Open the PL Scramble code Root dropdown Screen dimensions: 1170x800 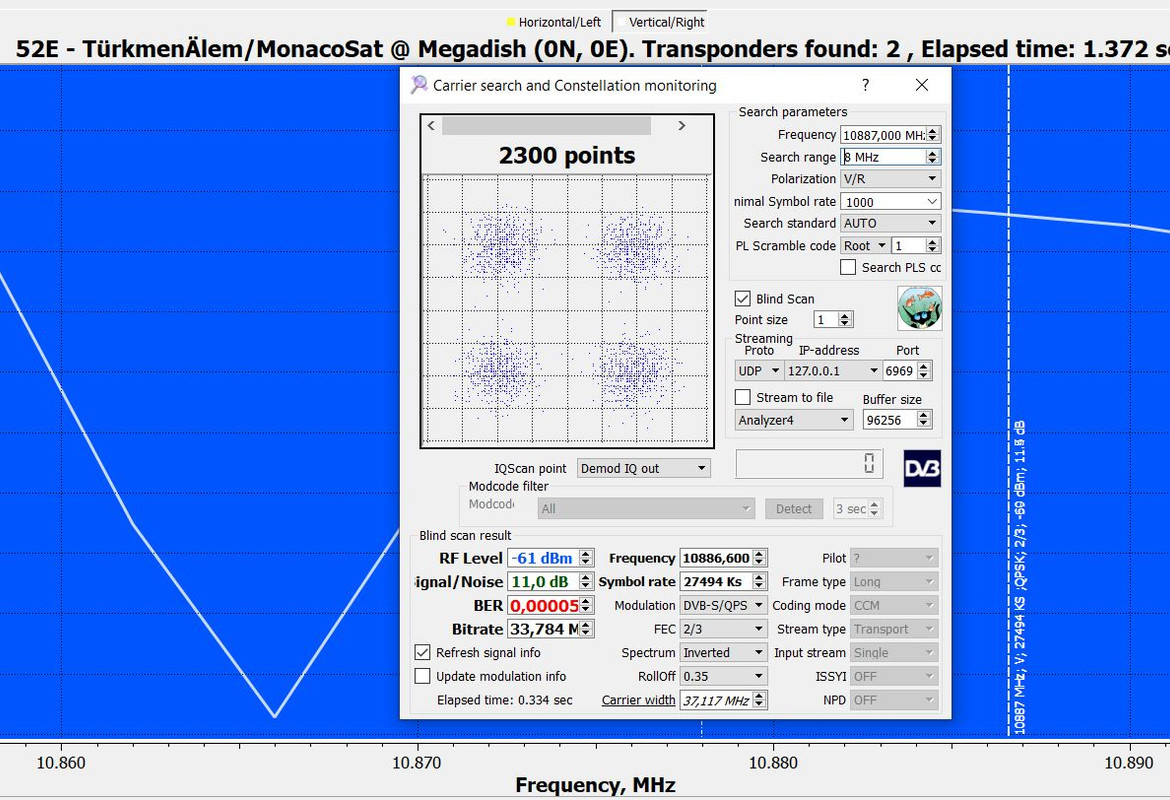(x=864, y=246)
